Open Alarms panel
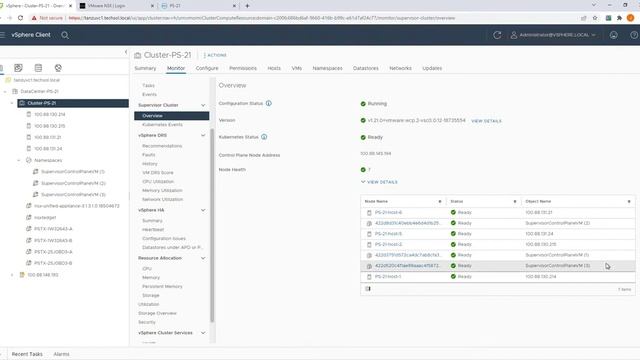This screenshot has width=640, height=360. click(x=61, y=354)
